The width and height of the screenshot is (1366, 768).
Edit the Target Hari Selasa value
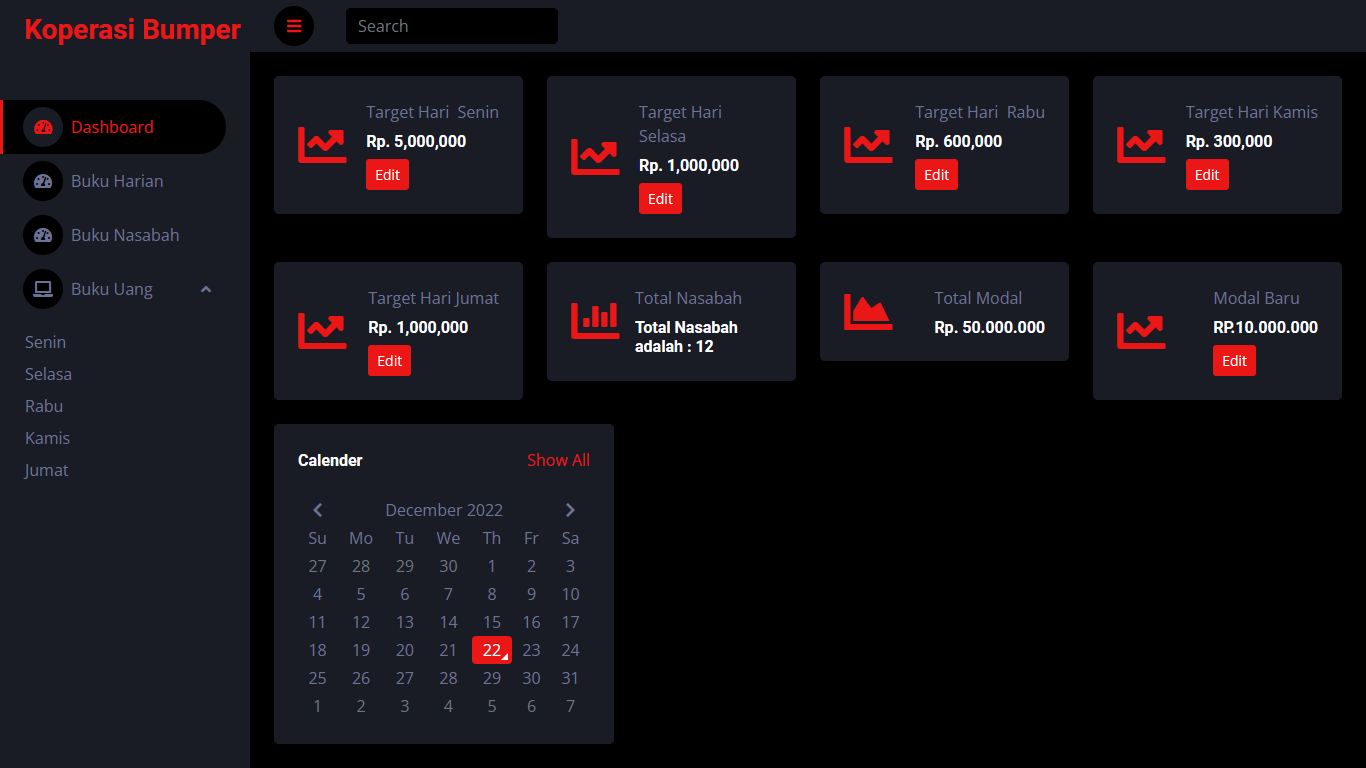(660, 199)
